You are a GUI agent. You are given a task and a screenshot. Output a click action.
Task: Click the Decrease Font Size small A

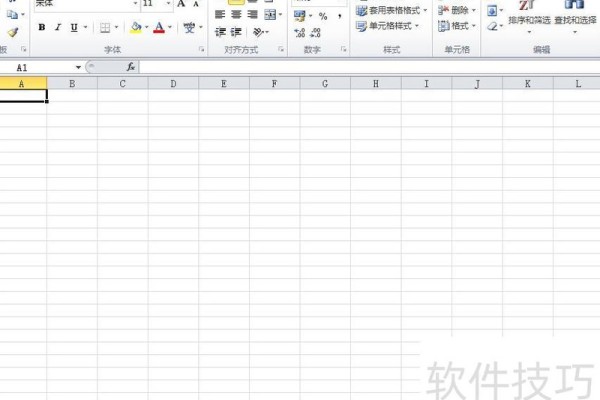click(x=196, y=4)
